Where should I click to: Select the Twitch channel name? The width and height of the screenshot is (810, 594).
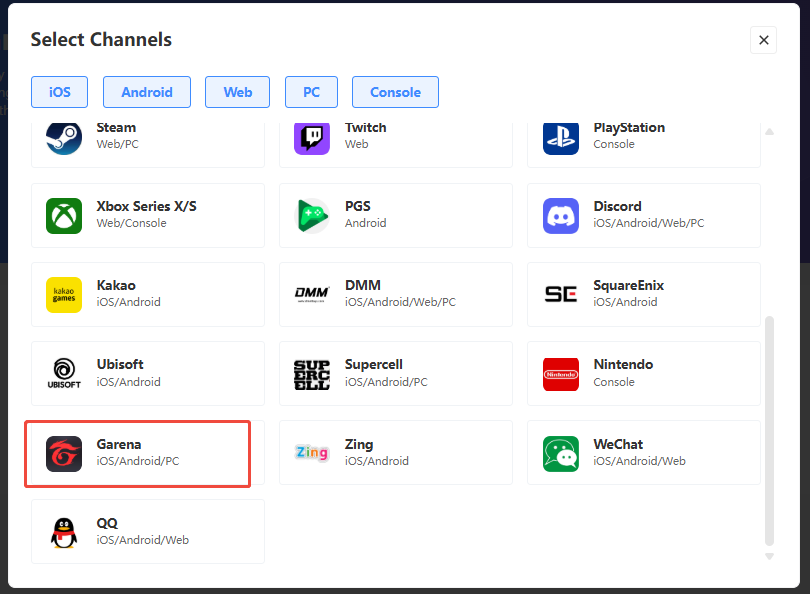pos(366,128)
